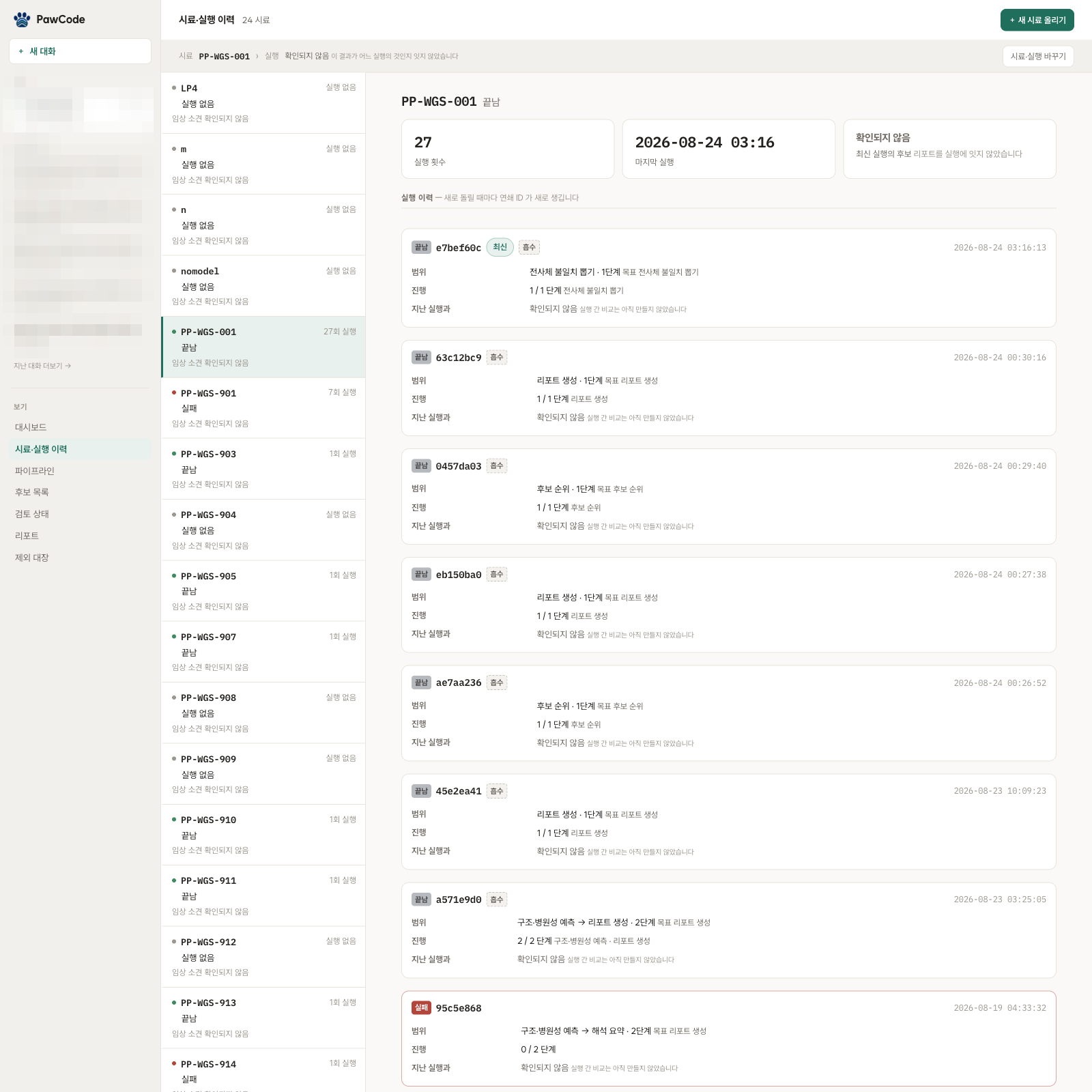Select sample PP-WGS-908 row
The height and width of the screenshot is (1092, 1092).
click(263, 713)
